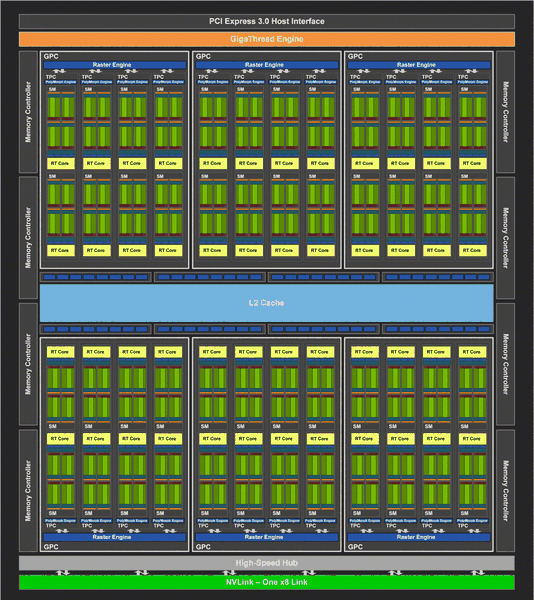
Task: Click the GPC label of the top-right cluster
Action: (355, 56)
